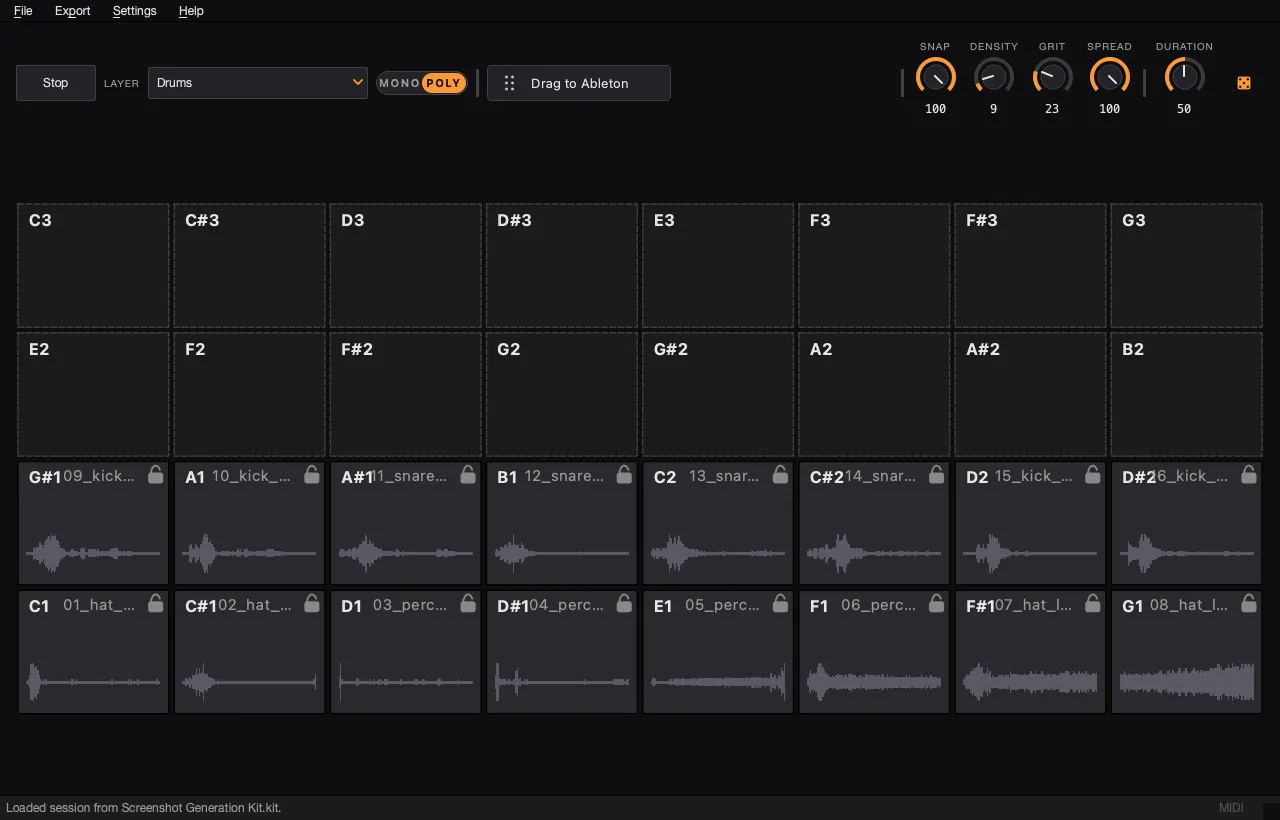Open the Settings menu
This screenshot has width=1280, height=820.
[134, 11]
